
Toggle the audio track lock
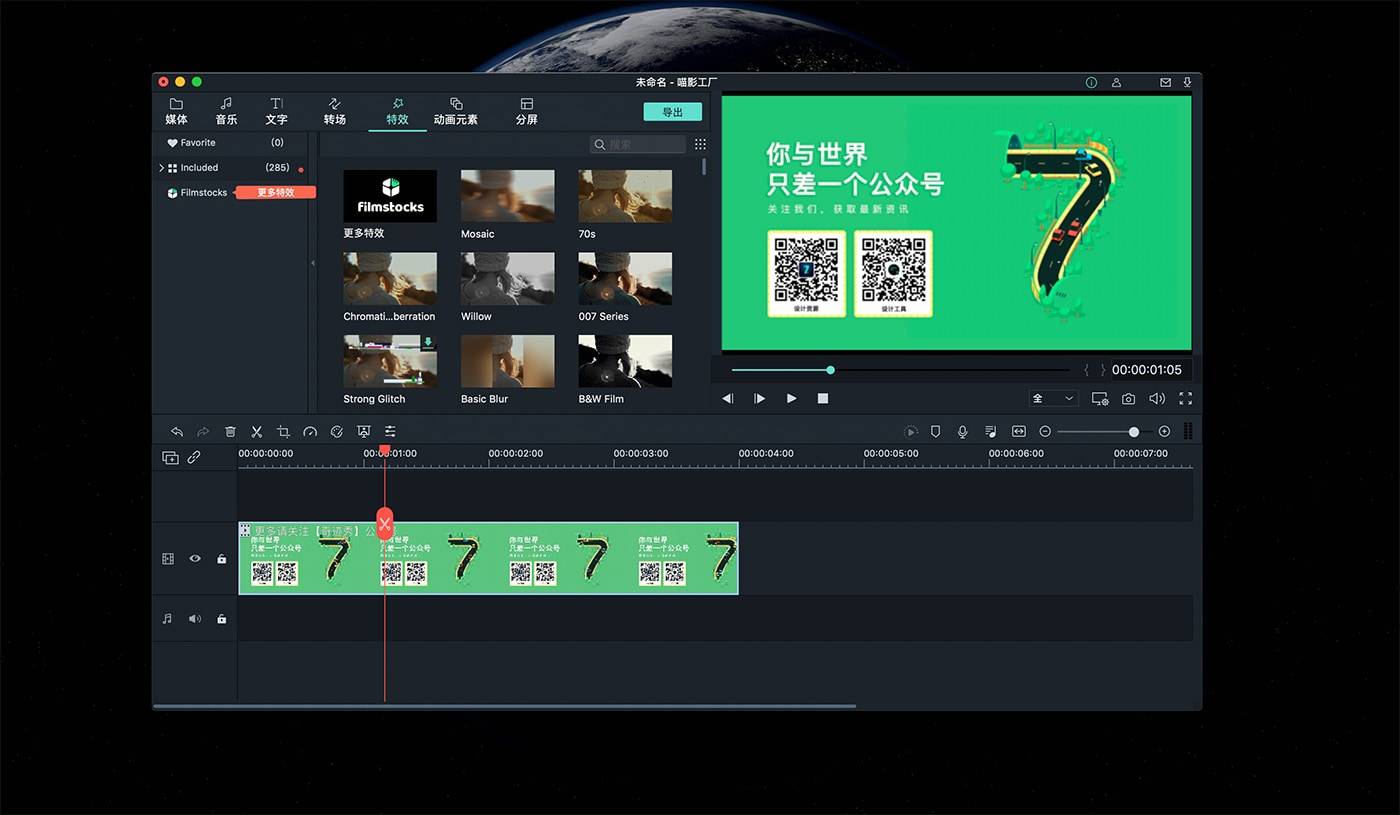221,619
